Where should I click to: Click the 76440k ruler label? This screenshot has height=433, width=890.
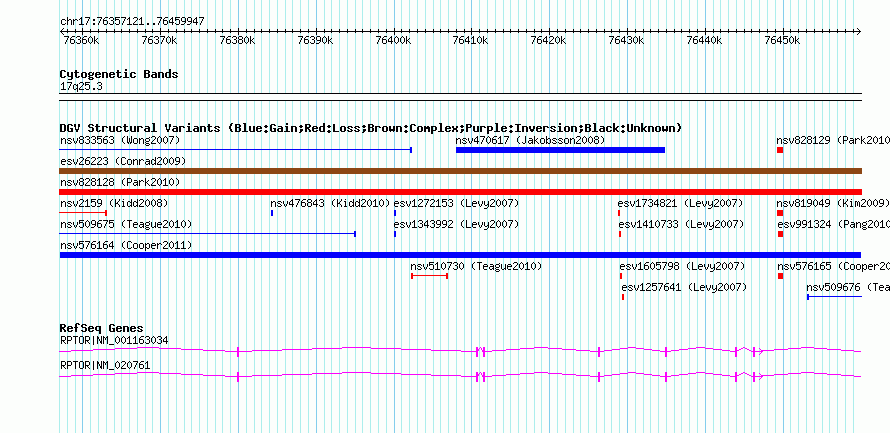(x=704, y=40)
